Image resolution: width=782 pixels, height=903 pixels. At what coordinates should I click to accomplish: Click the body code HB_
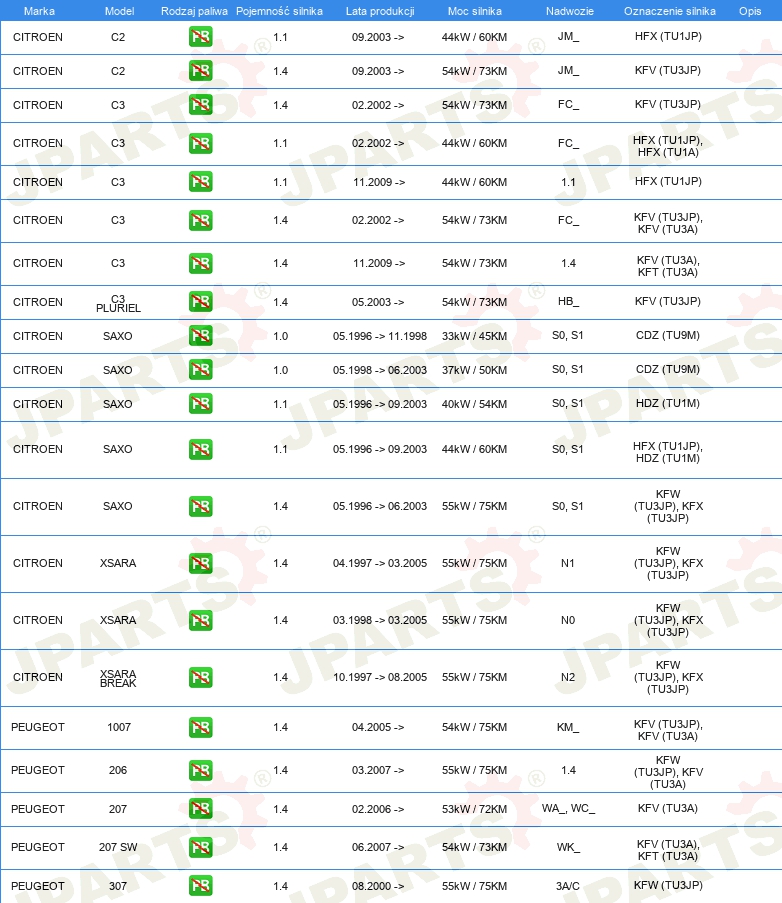568,301
